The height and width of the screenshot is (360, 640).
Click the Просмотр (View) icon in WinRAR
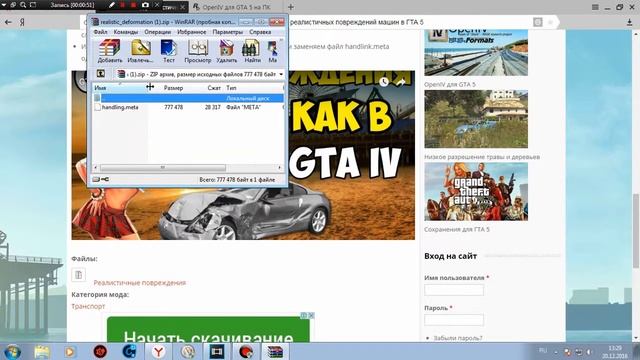pos(198,51)
